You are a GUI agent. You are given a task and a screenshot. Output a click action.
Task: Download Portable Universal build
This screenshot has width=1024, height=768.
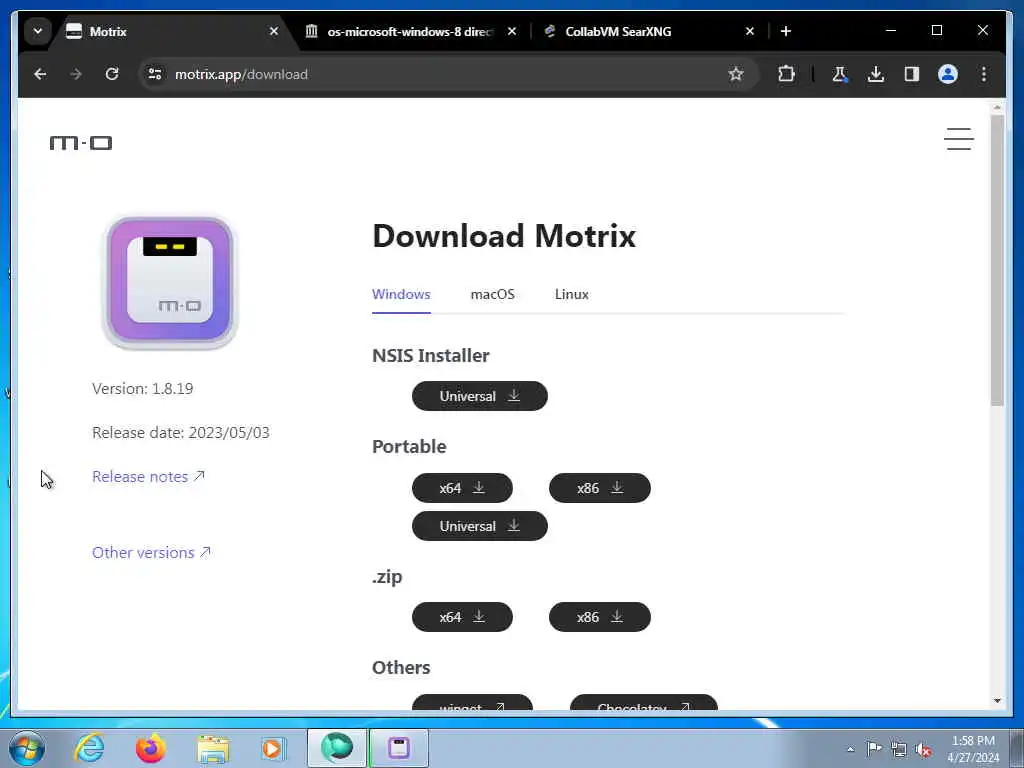479,526
